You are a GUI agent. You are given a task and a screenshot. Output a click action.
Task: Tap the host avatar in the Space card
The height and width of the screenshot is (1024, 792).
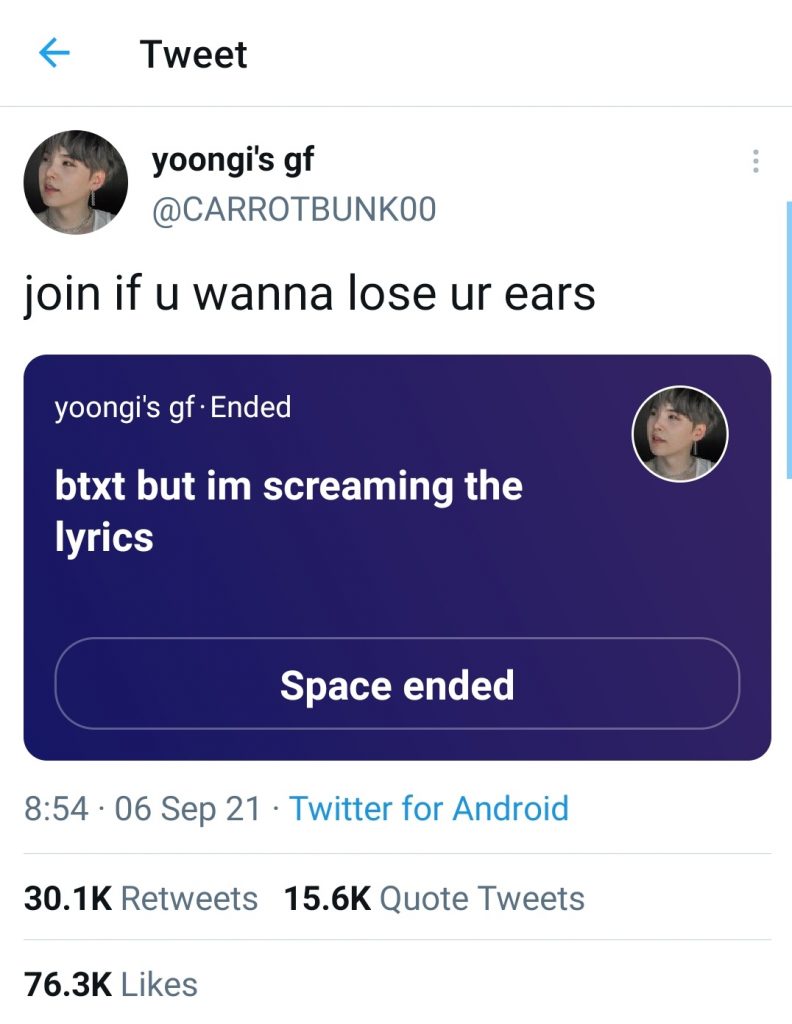680,434
